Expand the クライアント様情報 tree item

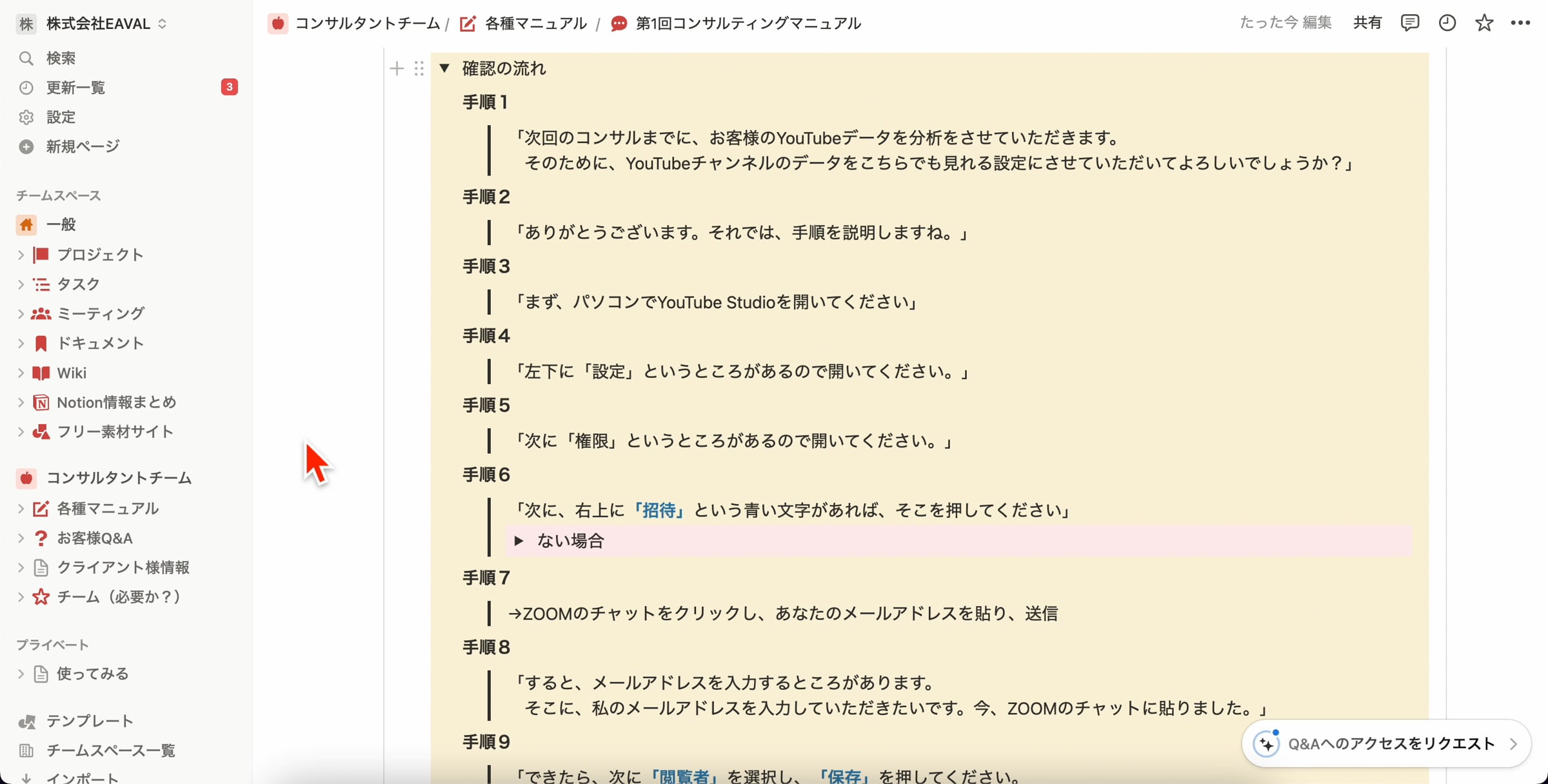(21, 568)
